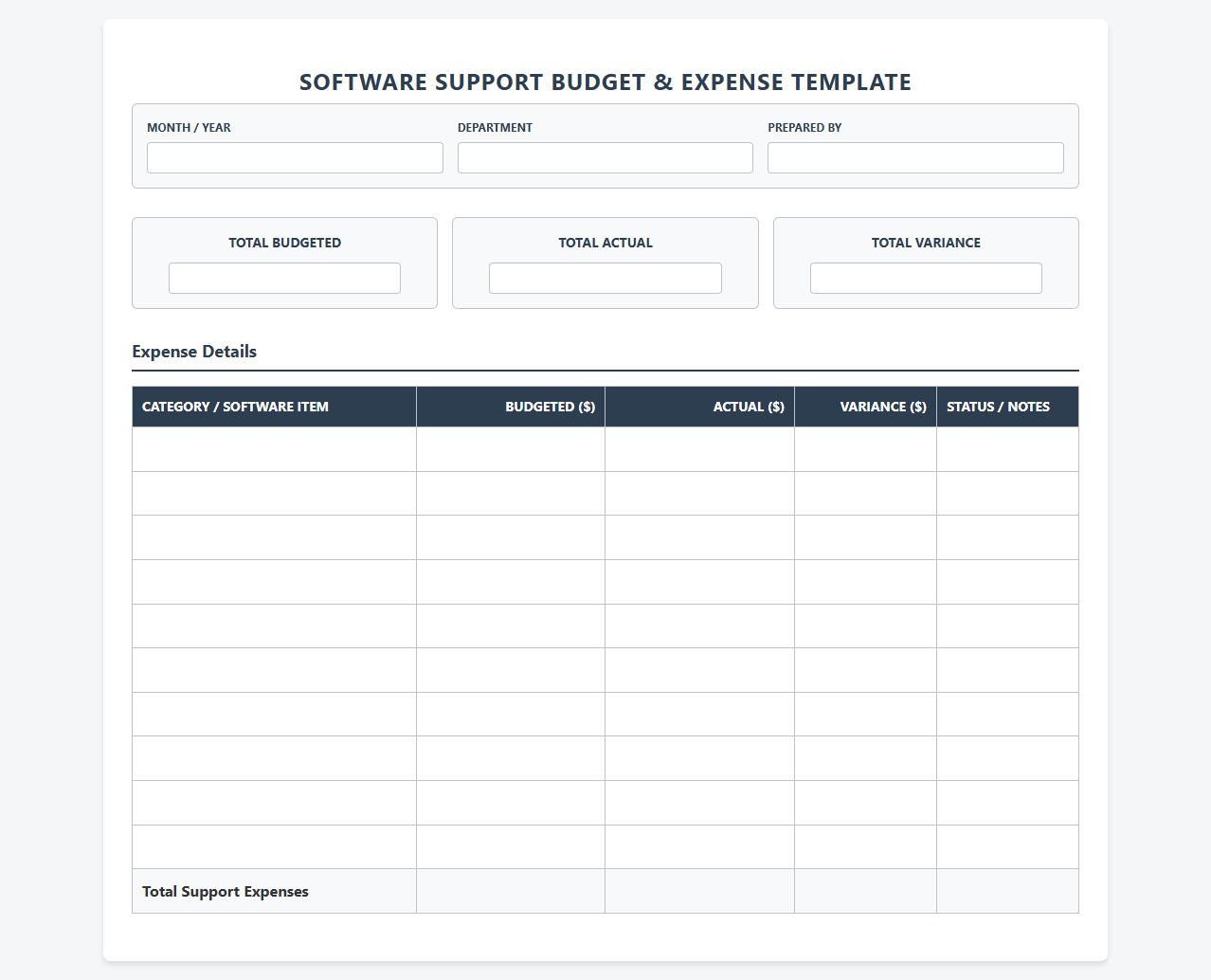
Task: Click the Budgeted cell in Total Support Expenses row
Action: (x=511, y=891)
